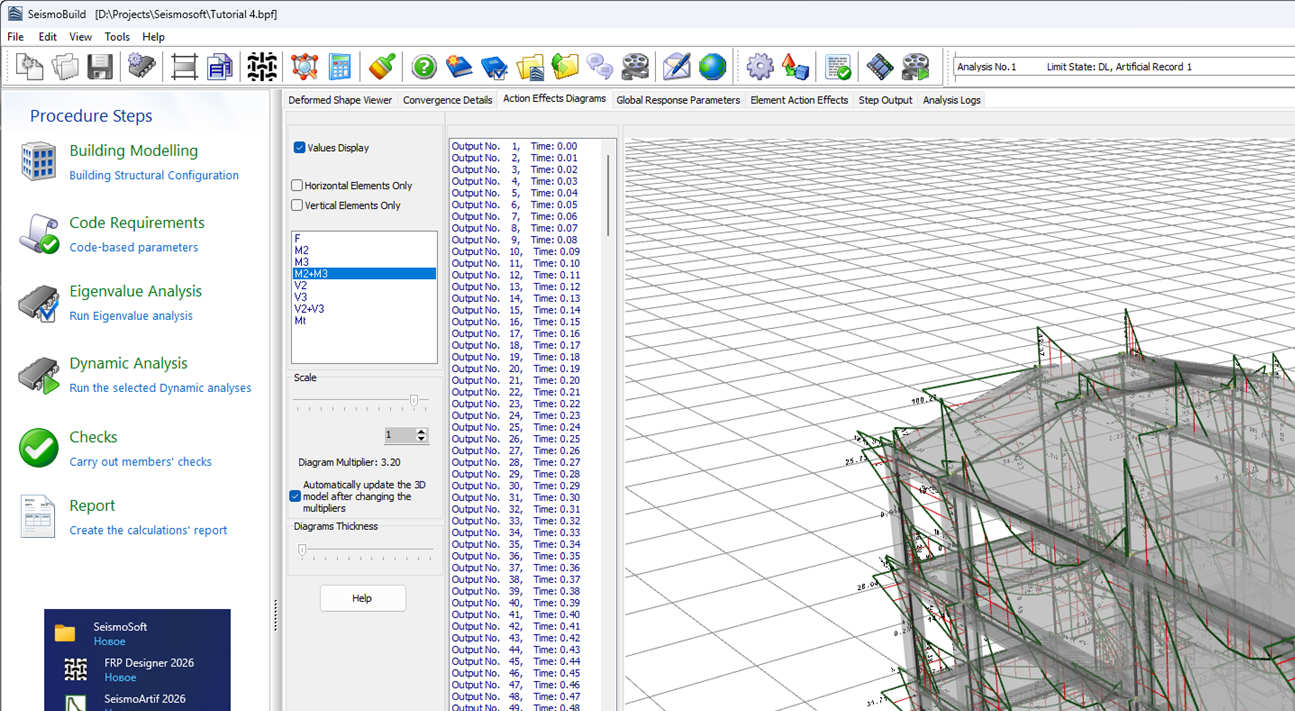Click the blue book with checkmark icon
Screen dimensions: 1295x711
494,67
